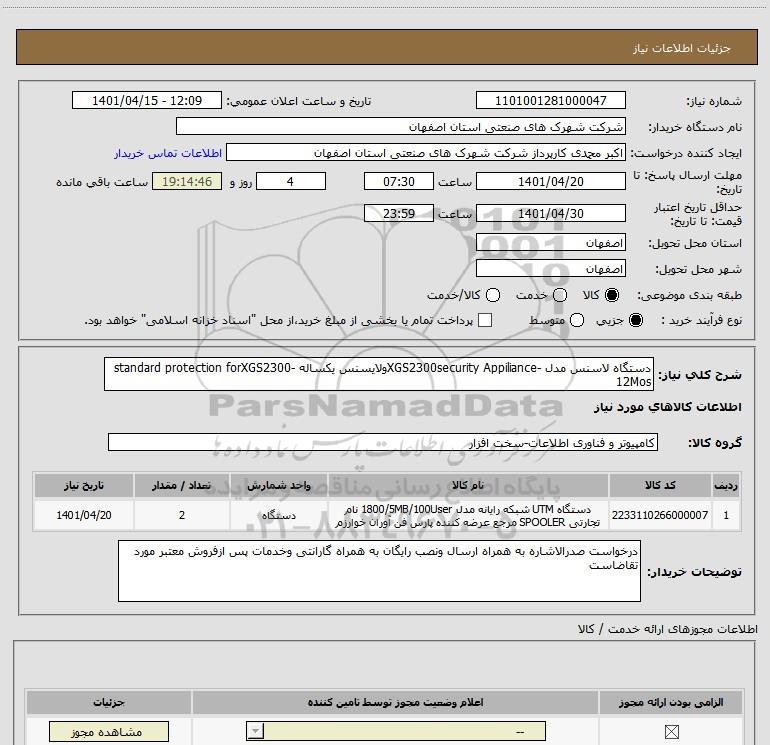Click the requester field اکبر مجدی کارپرداز

click(426, 152)
